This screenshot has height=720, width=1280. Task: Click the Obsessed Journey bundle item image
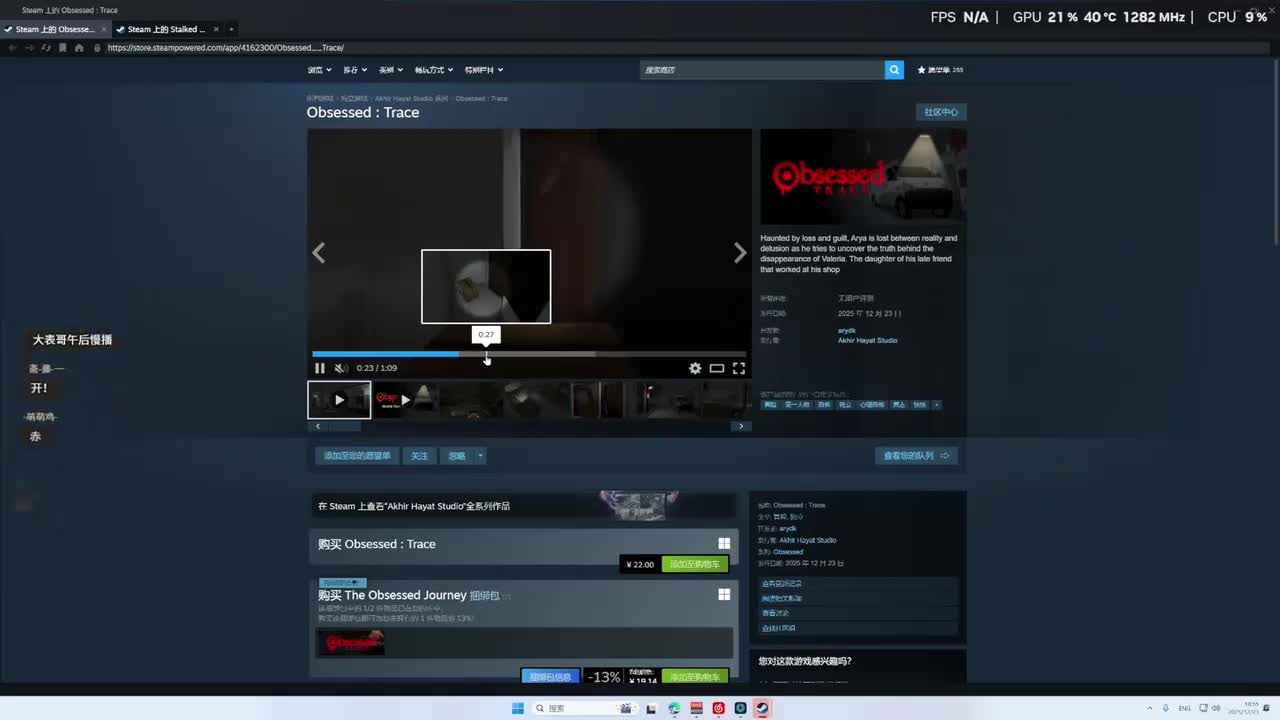[351, 643]
